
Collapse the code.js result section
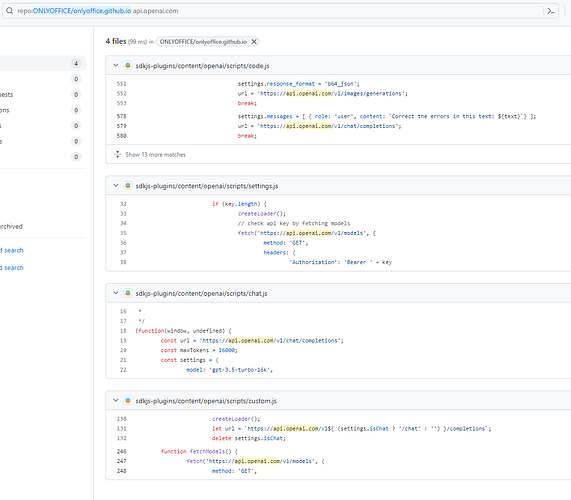point(115,66)
